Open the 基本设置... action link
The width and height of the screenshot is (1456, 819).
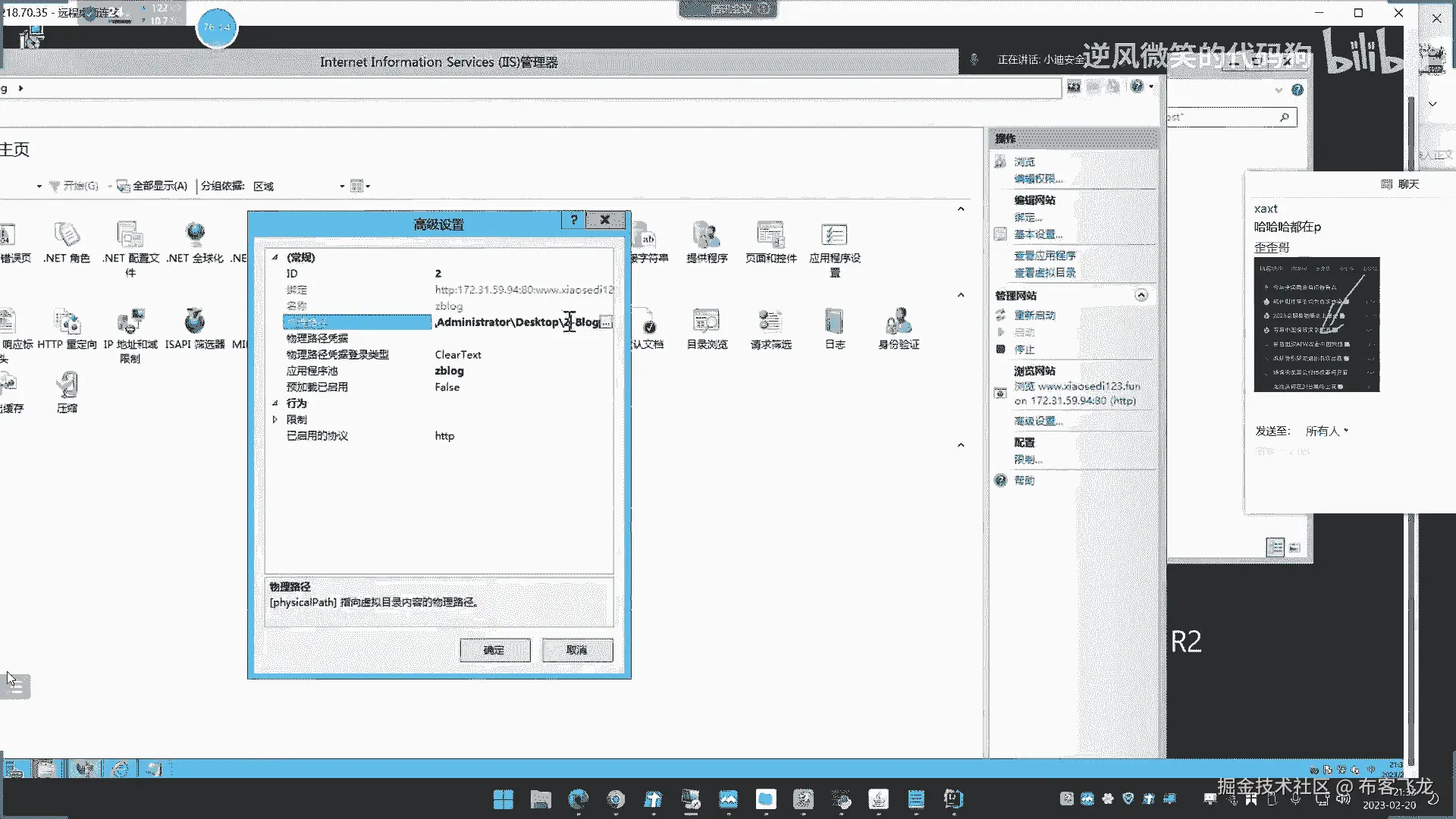1038,234
